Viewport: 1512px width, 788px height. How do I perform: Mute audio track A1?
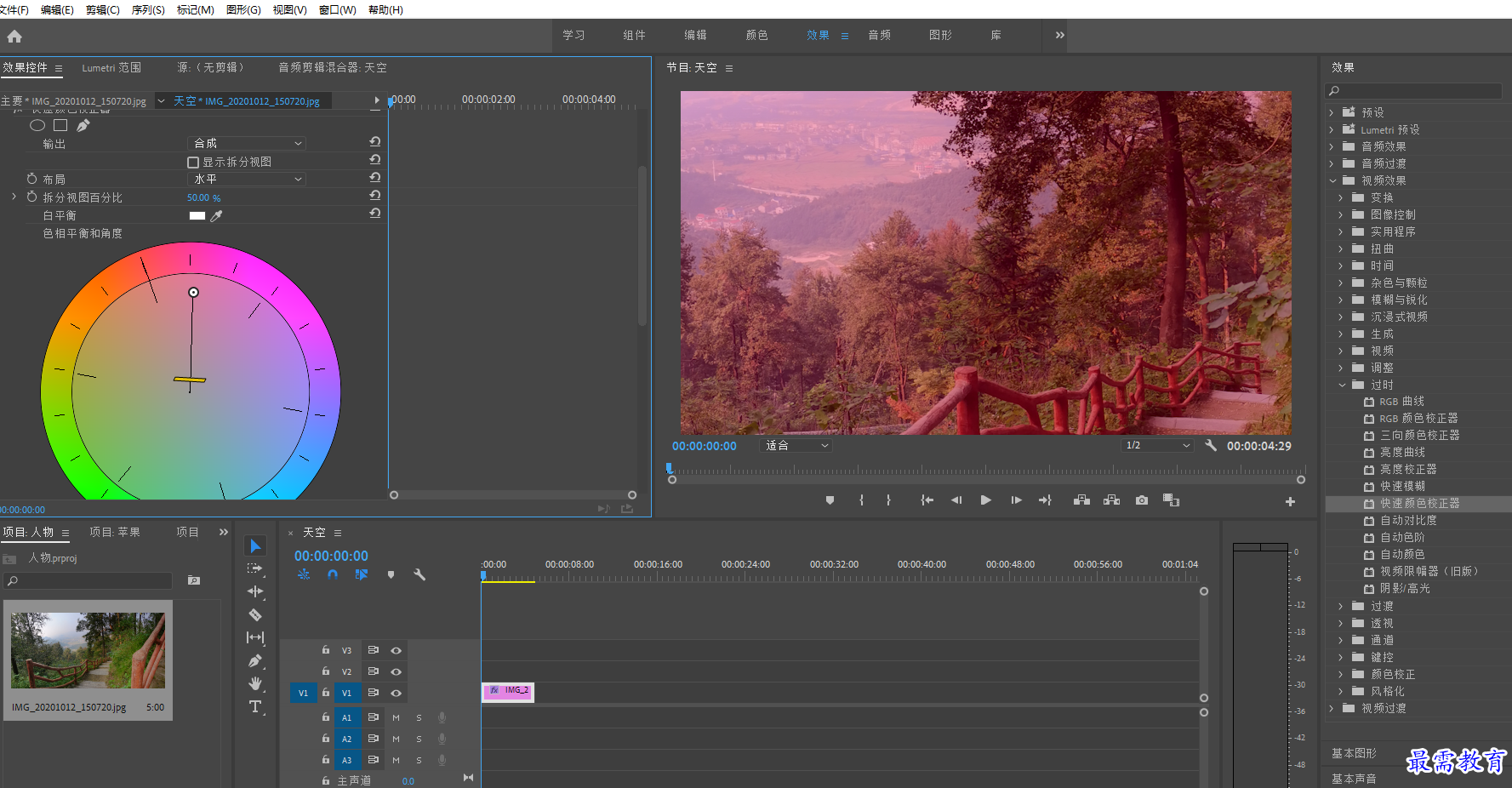[396, 717]
